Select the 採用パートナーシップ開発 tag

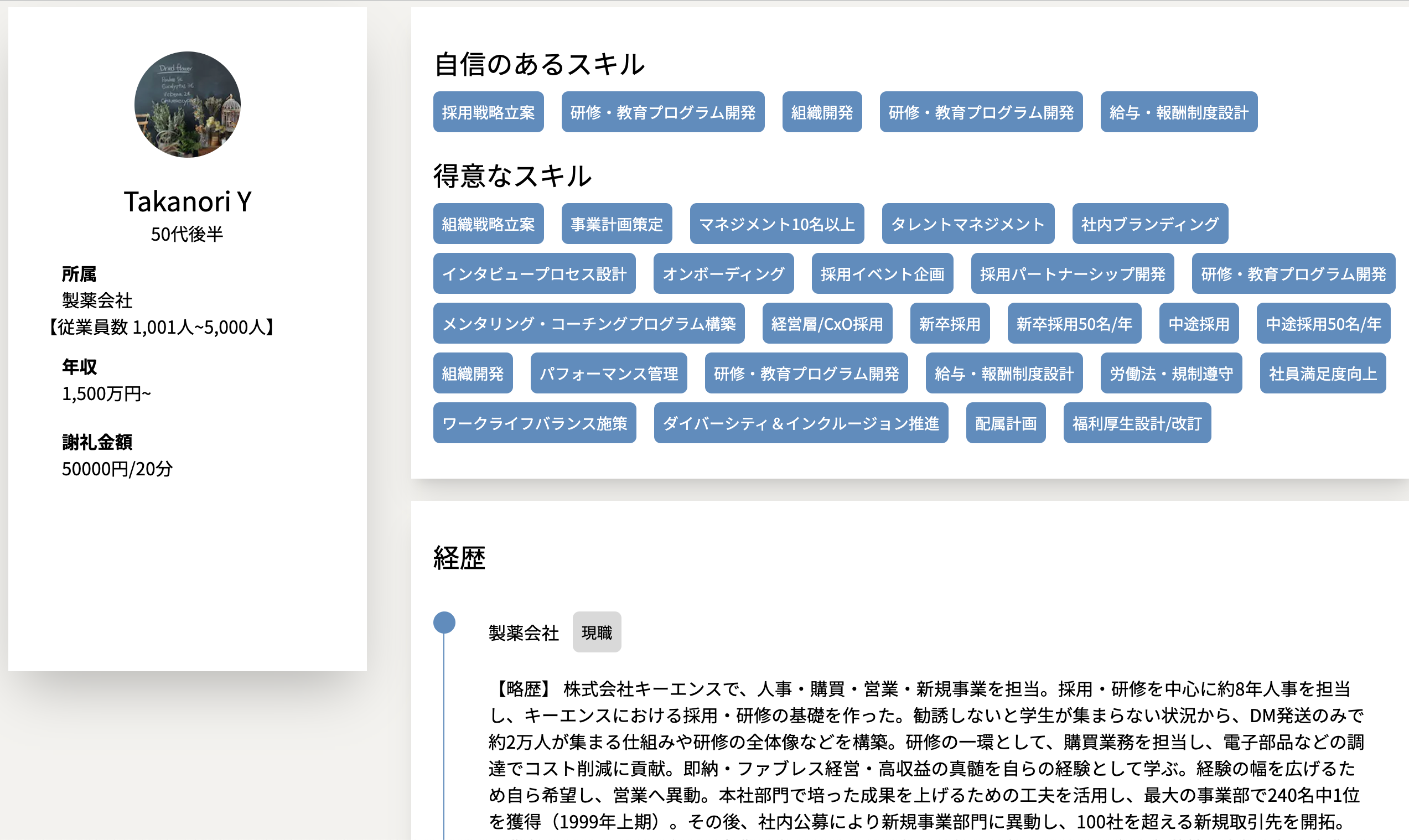coord(1071,274)
